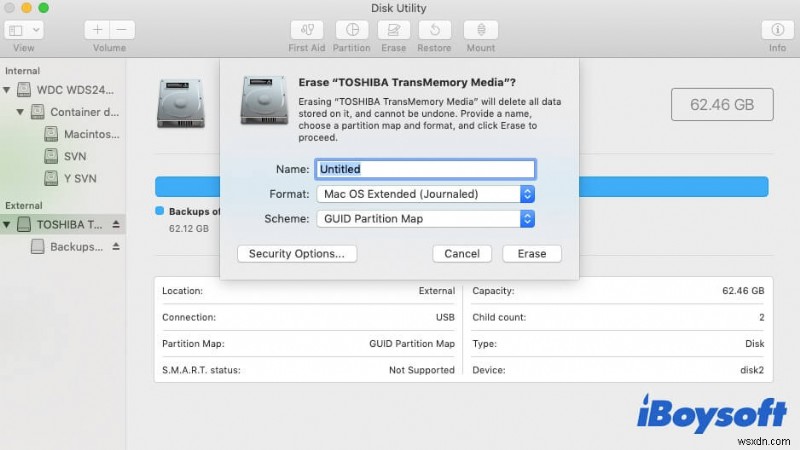Click the blue disk usage bar
800x450 pixels.
click(673, 187)
